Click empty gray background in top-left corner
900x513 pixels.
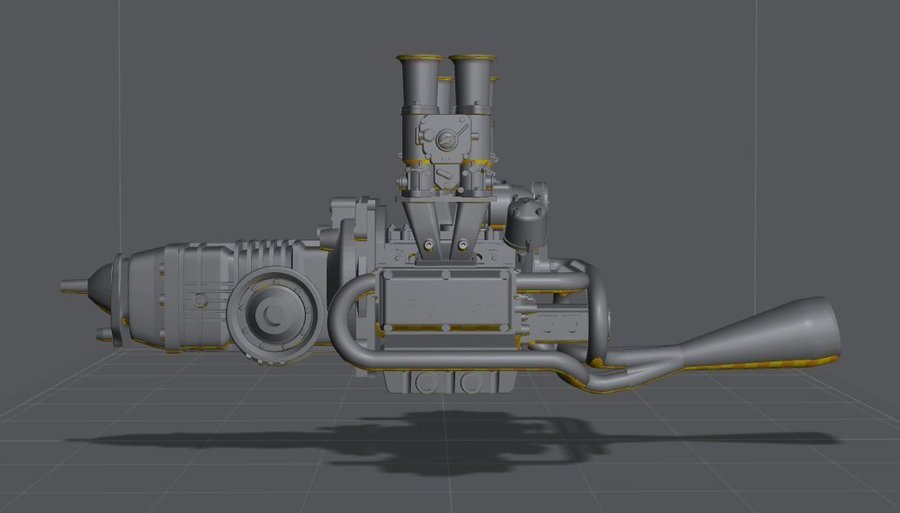pos(40,40)
